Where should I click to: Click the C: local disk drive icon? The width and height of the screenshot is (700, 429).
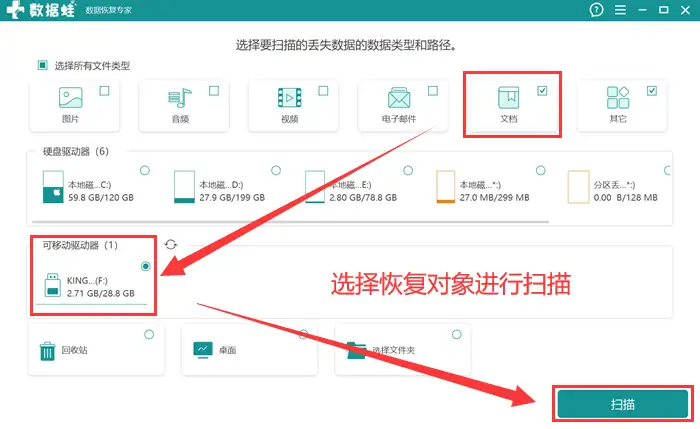click(x=53, y=187)
